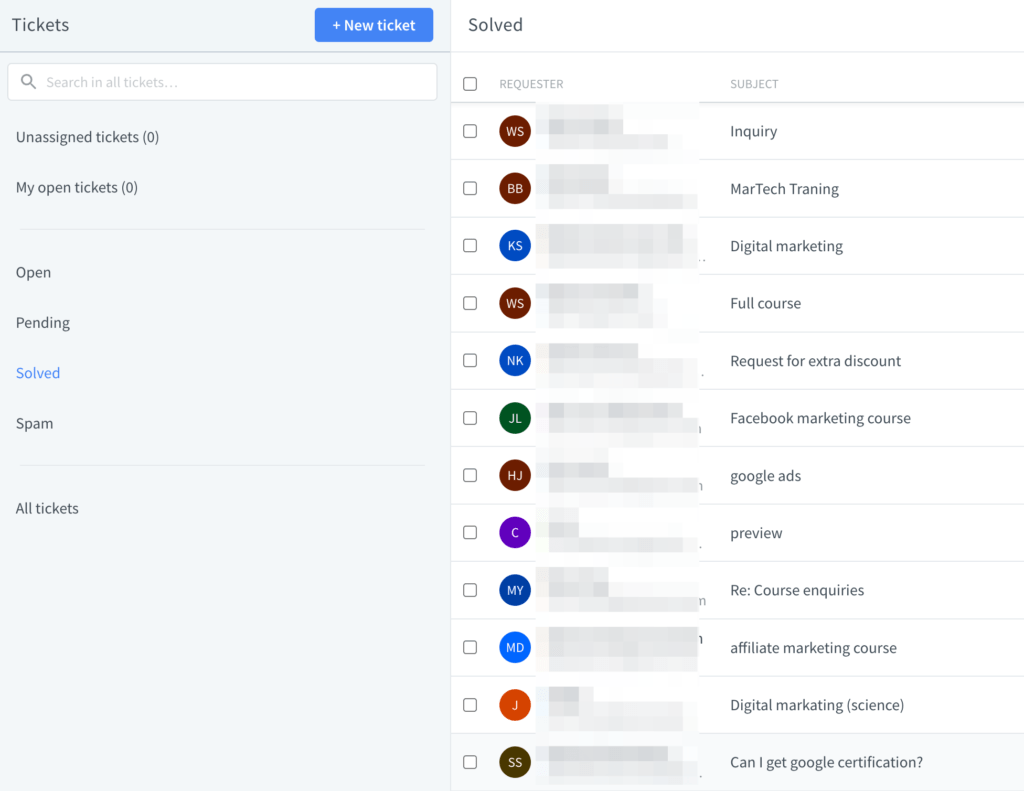Click the NK avatar on the discount request
1024x791 pixels.
514,360
